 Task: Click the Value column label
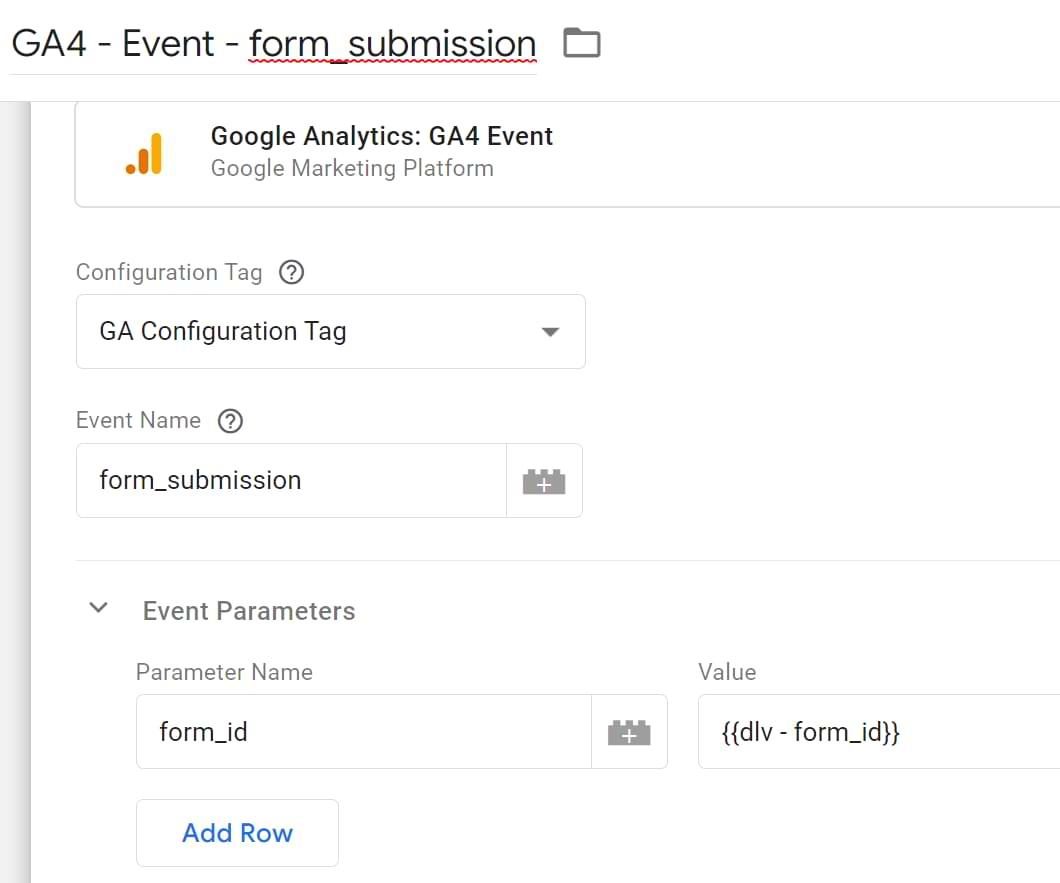[x=727, y=672]
